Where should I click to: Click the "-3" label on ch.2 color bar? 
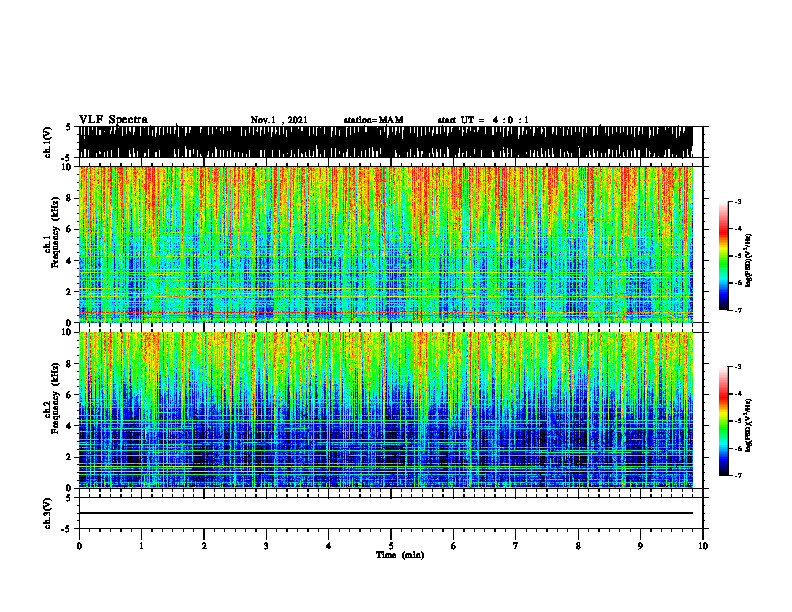click(x=738, y=367)
